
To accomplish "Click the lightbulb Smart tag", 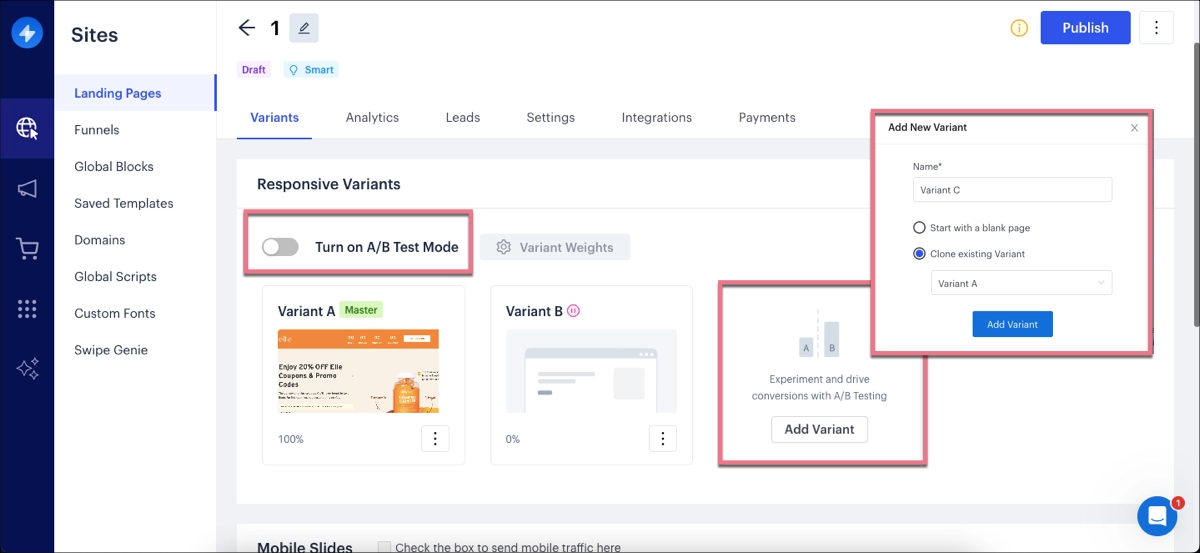I will pos(310,70).
